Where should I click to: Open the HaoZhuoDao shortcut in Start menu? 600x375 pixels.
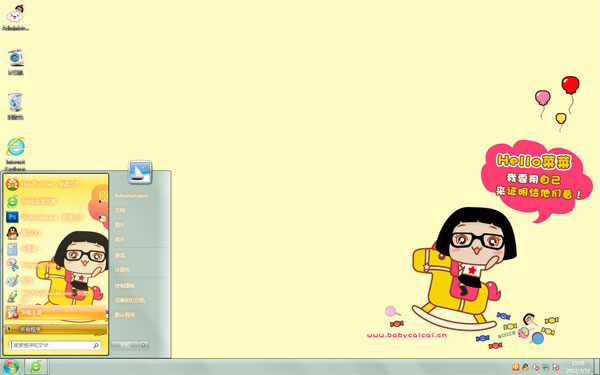click(x=56, y=184)
